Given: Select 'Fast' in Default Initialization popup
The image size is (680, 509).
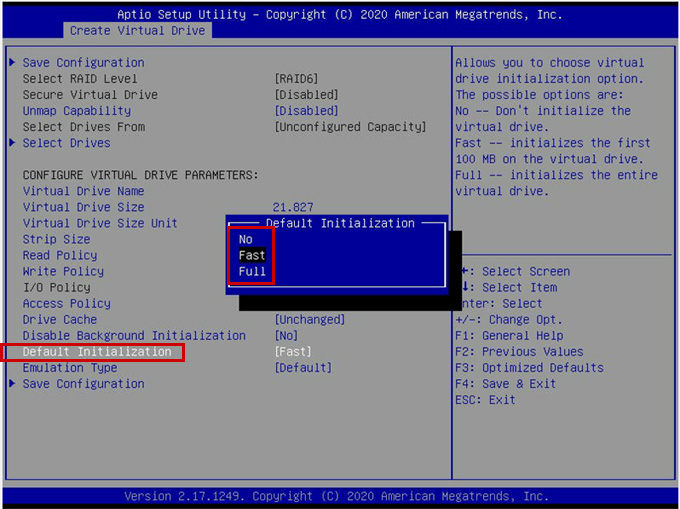Looking at the screenshot, I should tap(252, 255).
